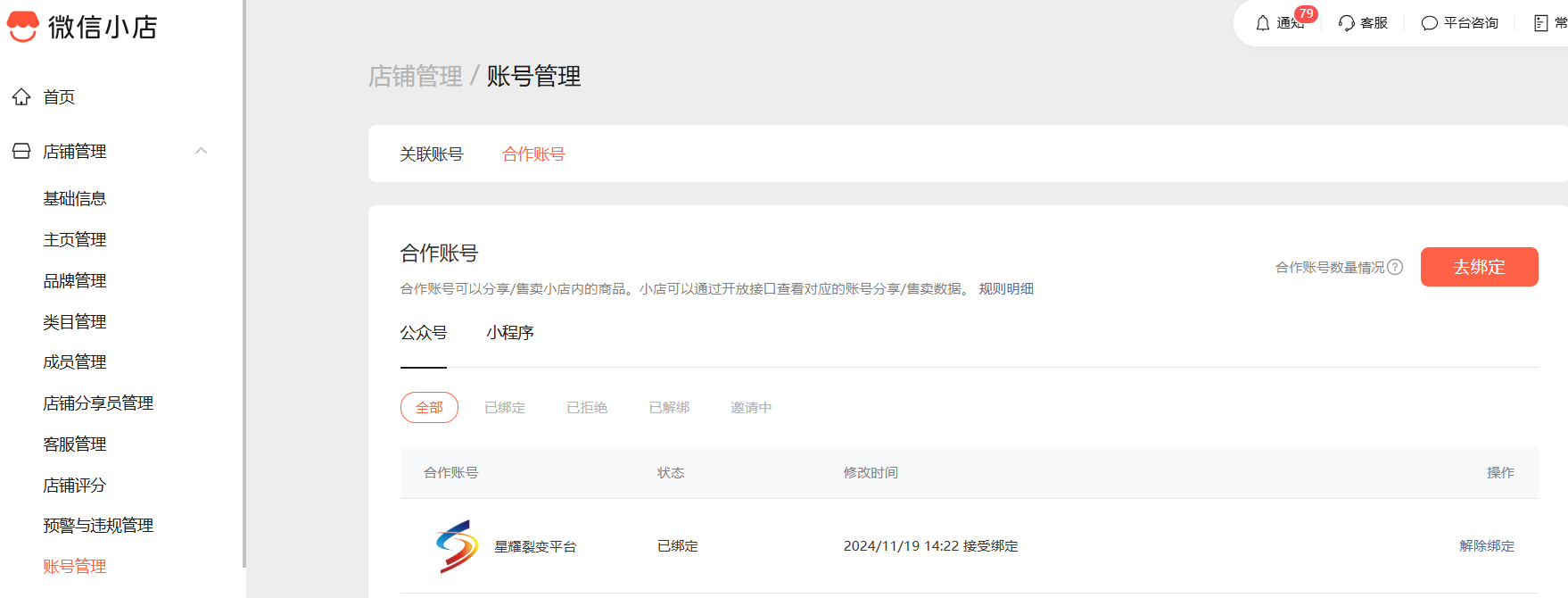Click the 合作账号 column header
Viewport: 1568px width, 598px height.
(450, 472)
